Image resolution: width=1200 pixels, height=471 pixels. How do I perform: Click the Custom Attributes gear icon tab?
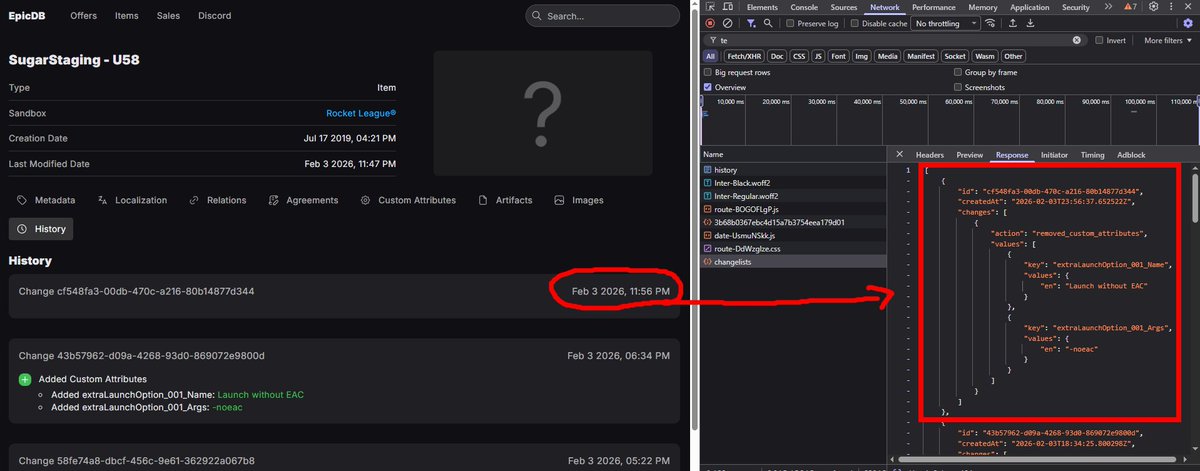[x=365, y=200]
